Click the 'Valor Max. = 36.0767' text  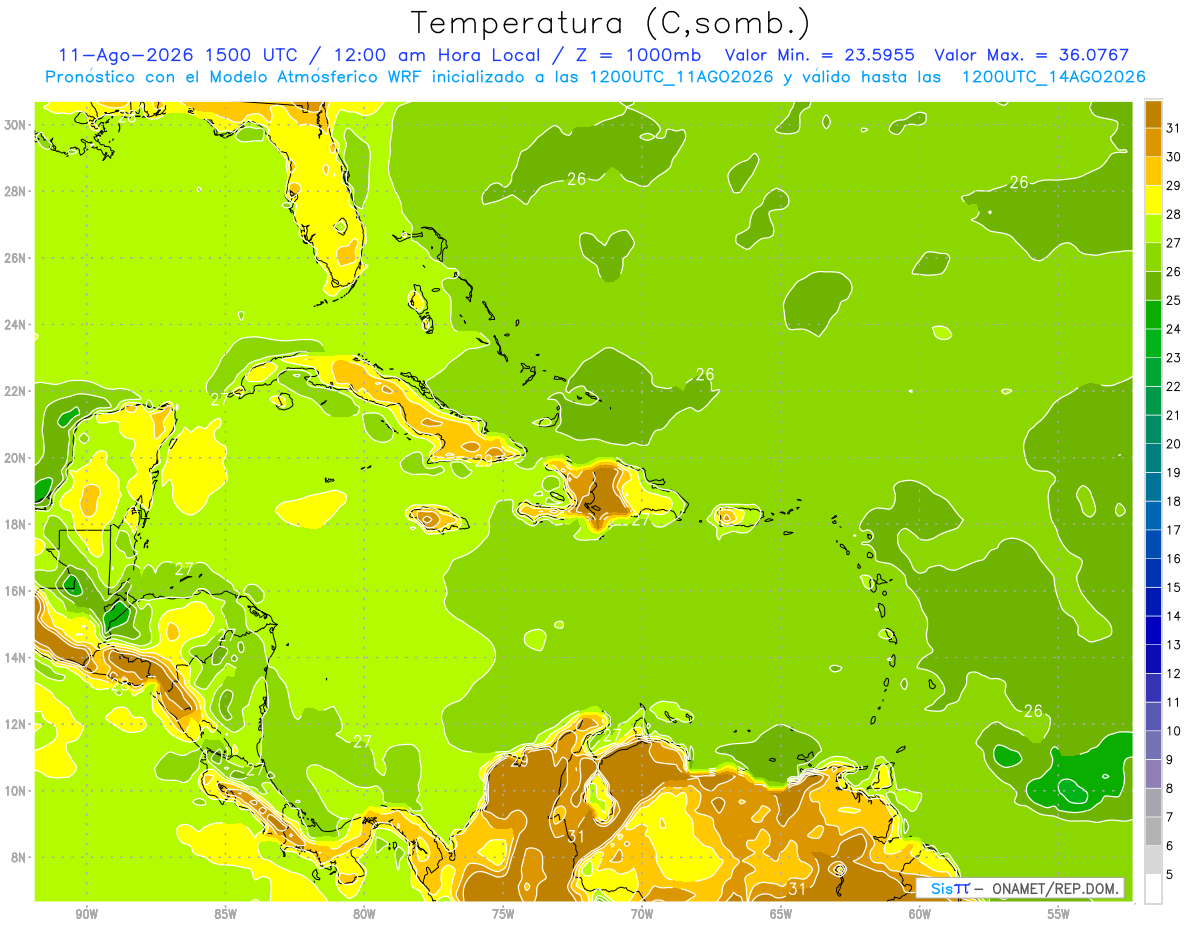click(x=1031, y=55)
